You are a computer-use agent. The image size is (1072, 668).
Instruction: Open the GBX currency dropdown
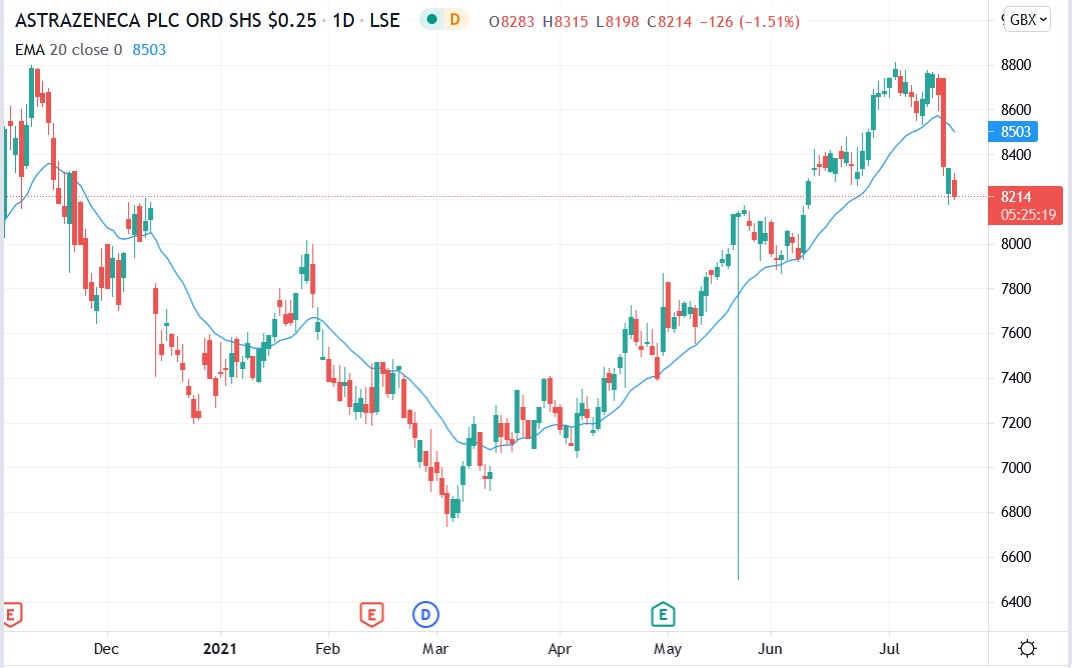1025,17
